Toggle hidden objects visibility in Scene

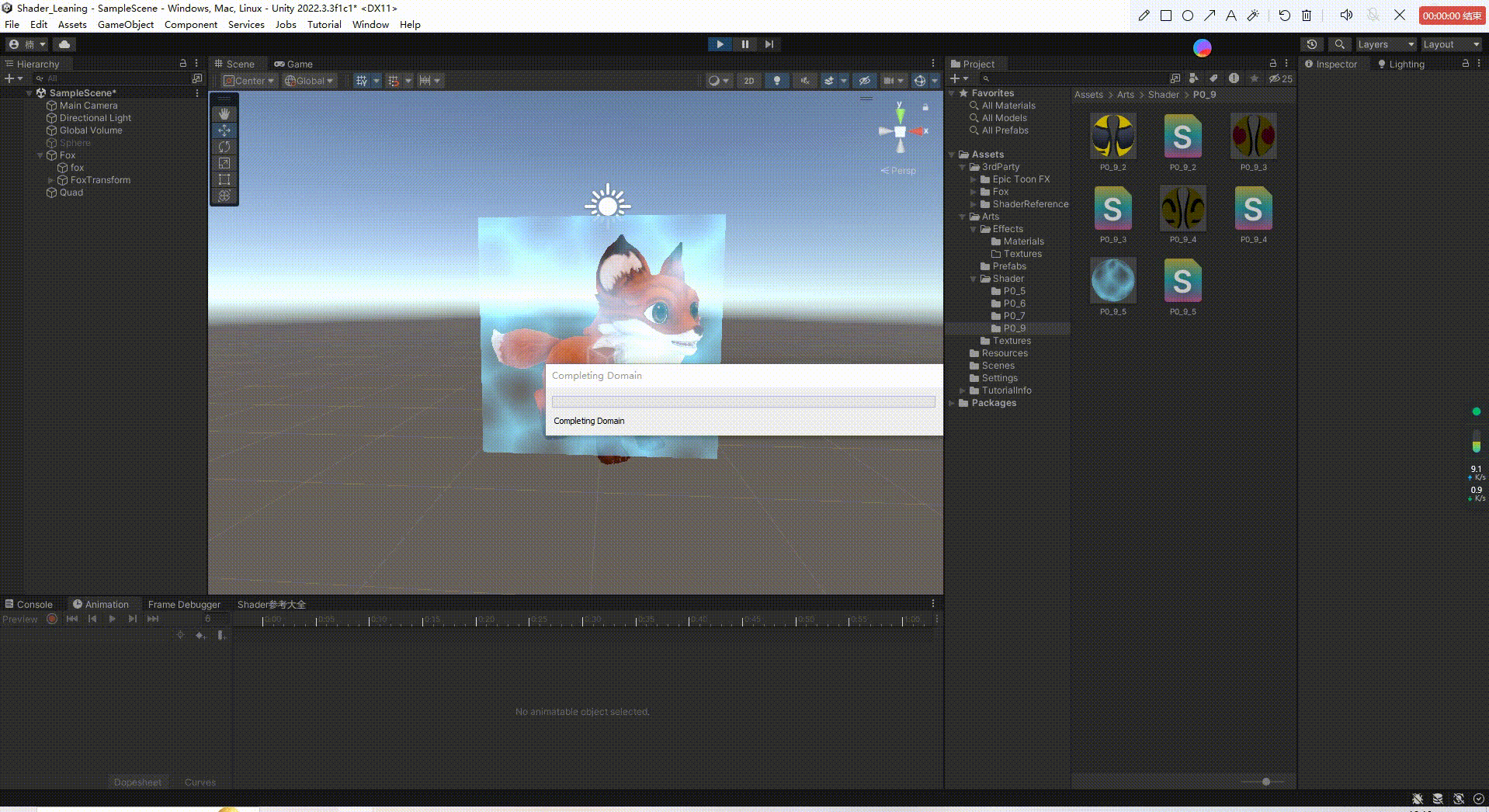(x=864, y=81)
